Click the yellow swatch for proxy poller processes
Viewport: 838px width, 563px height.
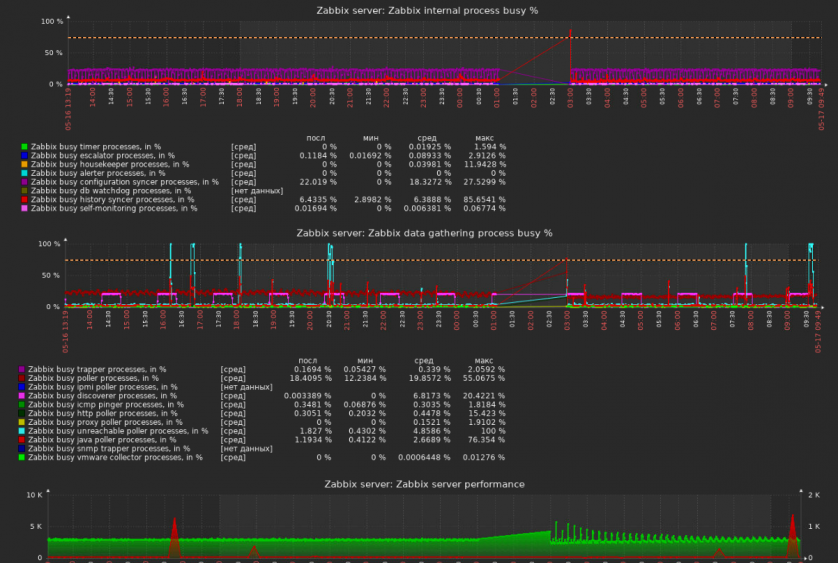21,422
